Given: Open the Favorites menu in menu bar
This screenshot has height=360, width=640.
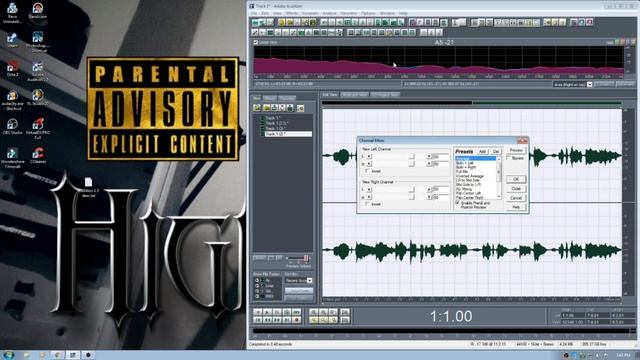Looking at the screenshot, I should [349, 13].
